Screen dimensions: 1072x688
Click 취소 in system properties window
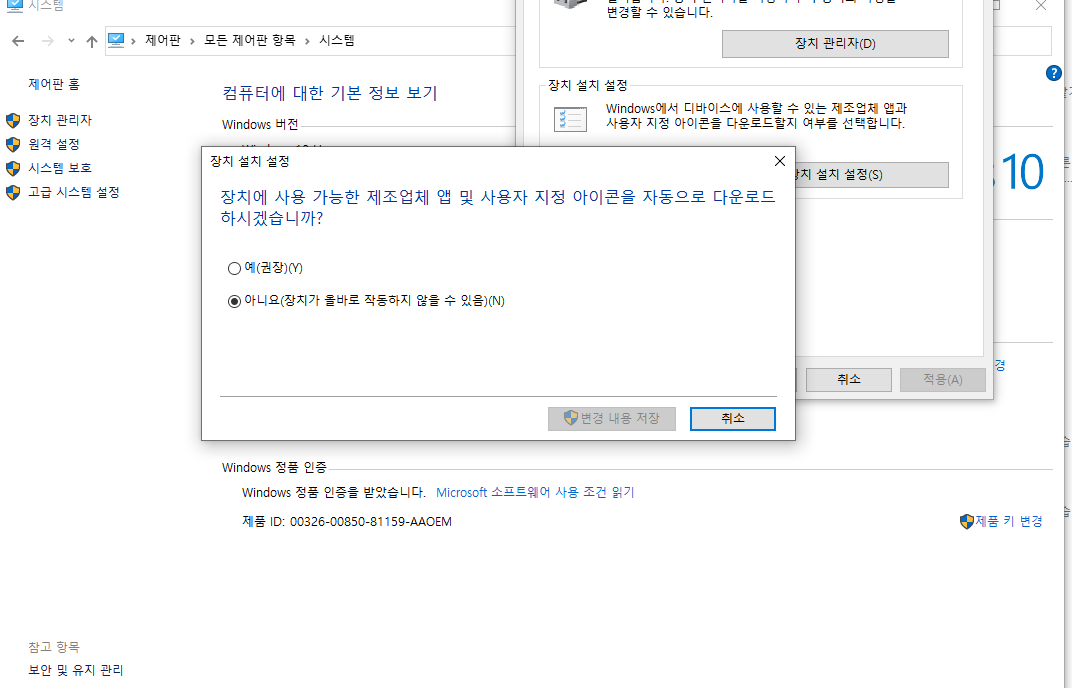pos(848,380)
